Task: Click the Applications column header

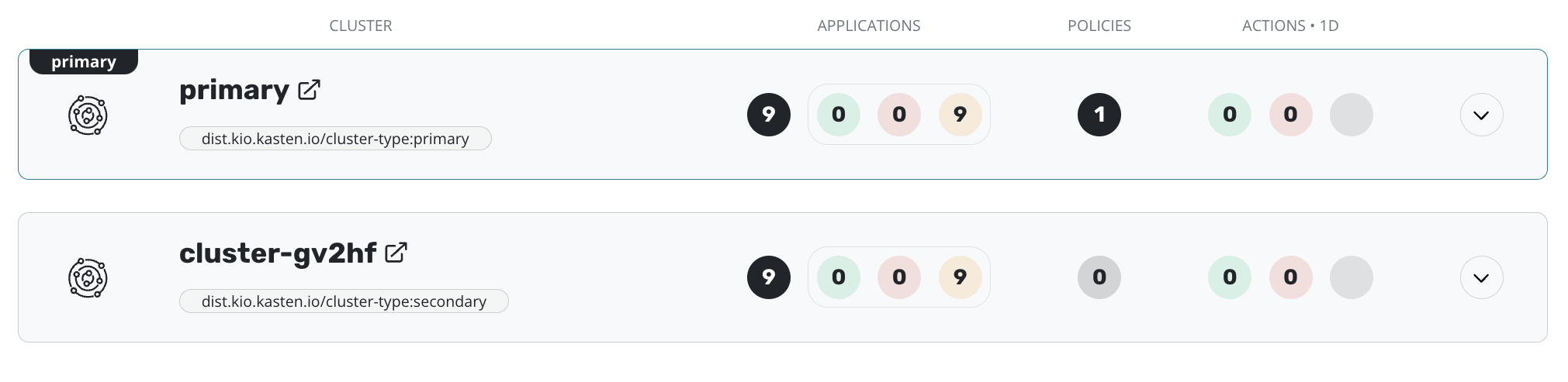Action: (868, 26)
